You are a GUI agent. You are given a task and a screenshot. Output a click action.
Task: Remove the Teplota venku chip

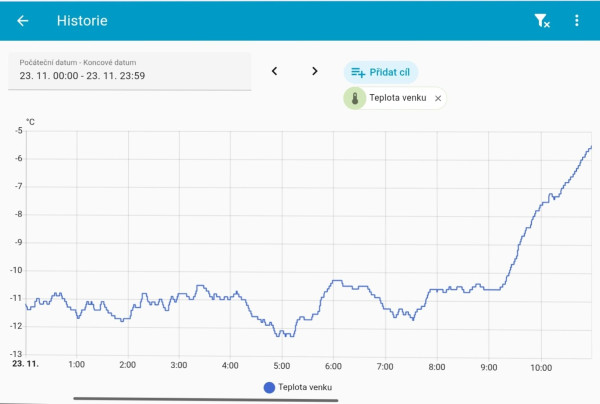[438, 99]
